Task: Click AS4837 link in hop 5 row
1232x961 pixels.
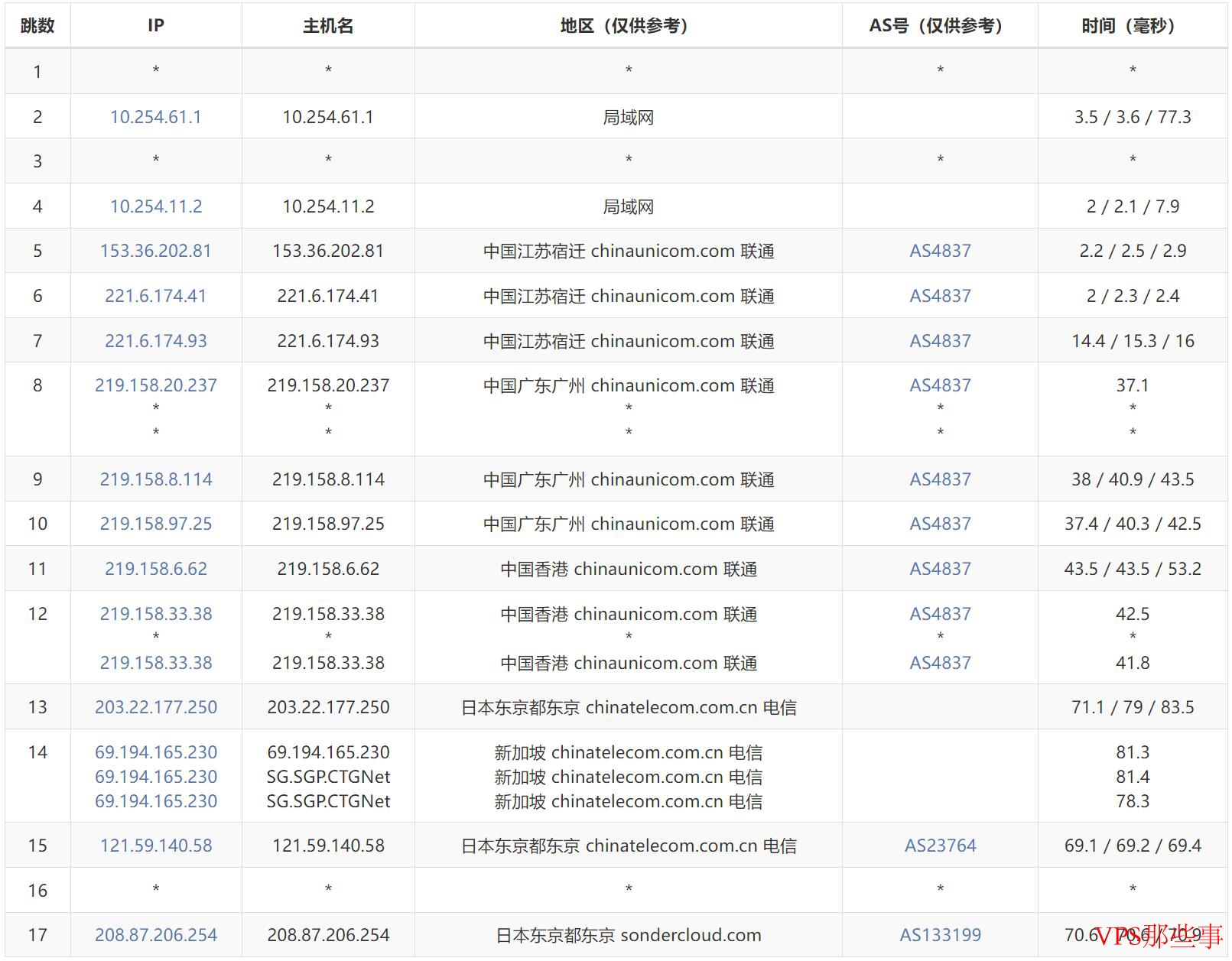Action: pyautogui.click(x=940, y=251)
